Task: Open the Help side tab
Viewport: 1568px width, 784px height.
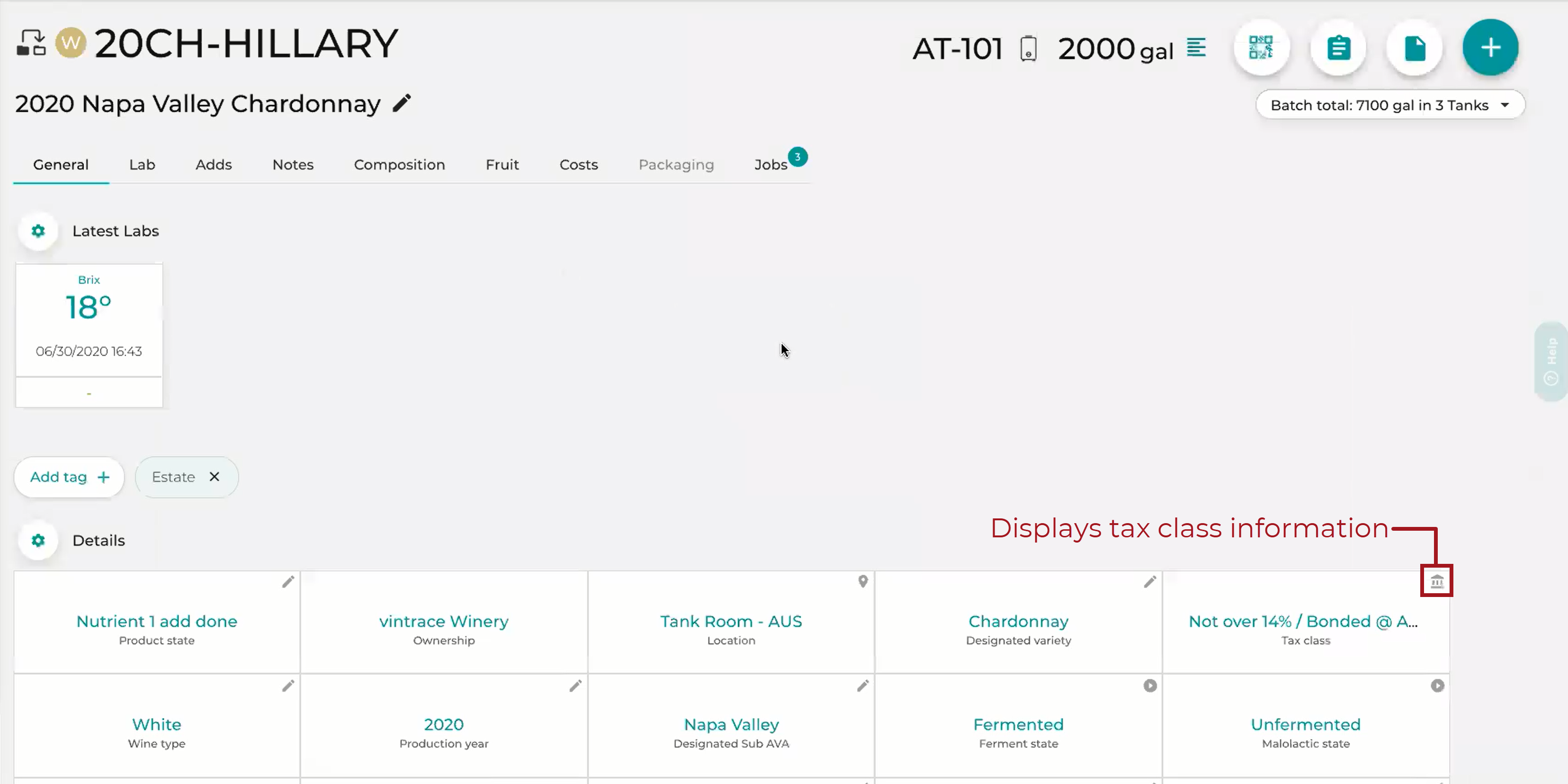Action: [1551, 361]
